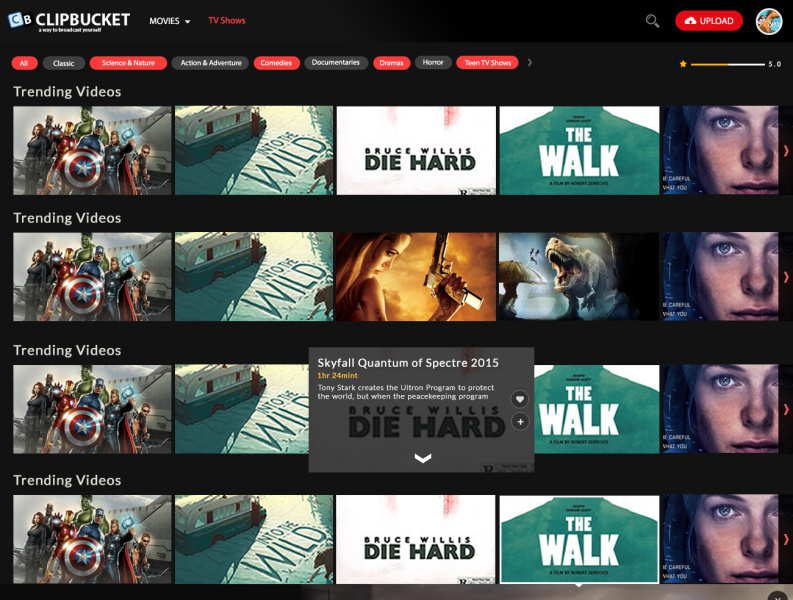Close the bottom panel with X icon
This screenshot has width=793, height=600.
(x=776, y=595)
